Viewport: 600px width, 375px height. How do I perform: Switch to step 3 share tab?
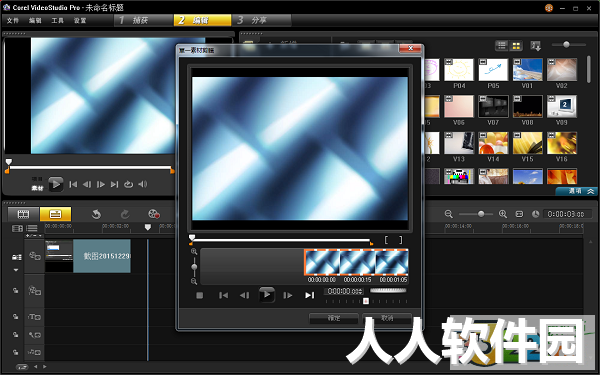tap(262, 20)
